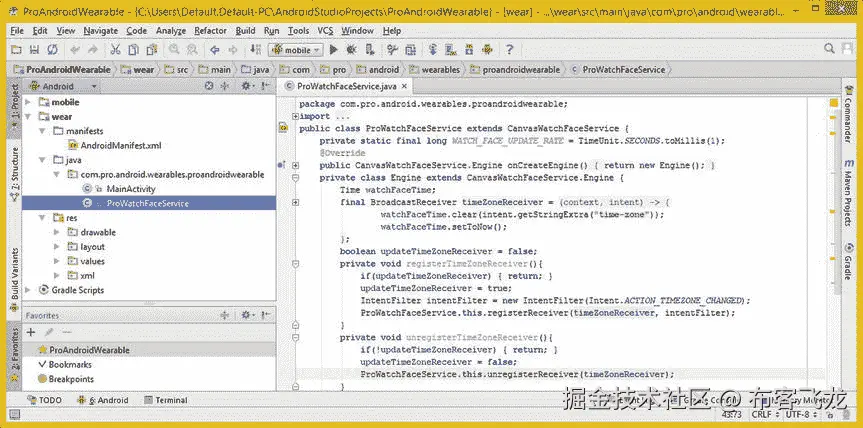Click the Redo arrow icon
This screenshot has height=428, width=863.
(x=92, y=50)
